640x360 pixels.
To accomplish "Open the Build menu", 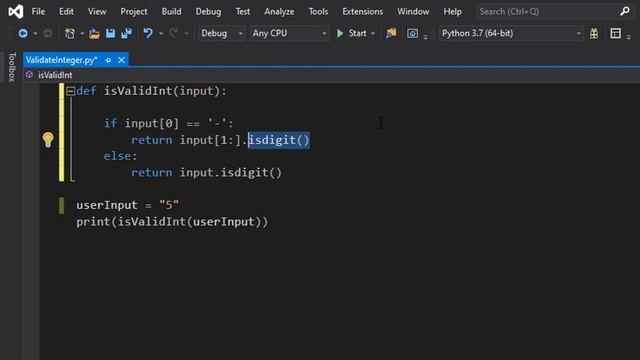I will pyautogui.click(x=171, y=11).
